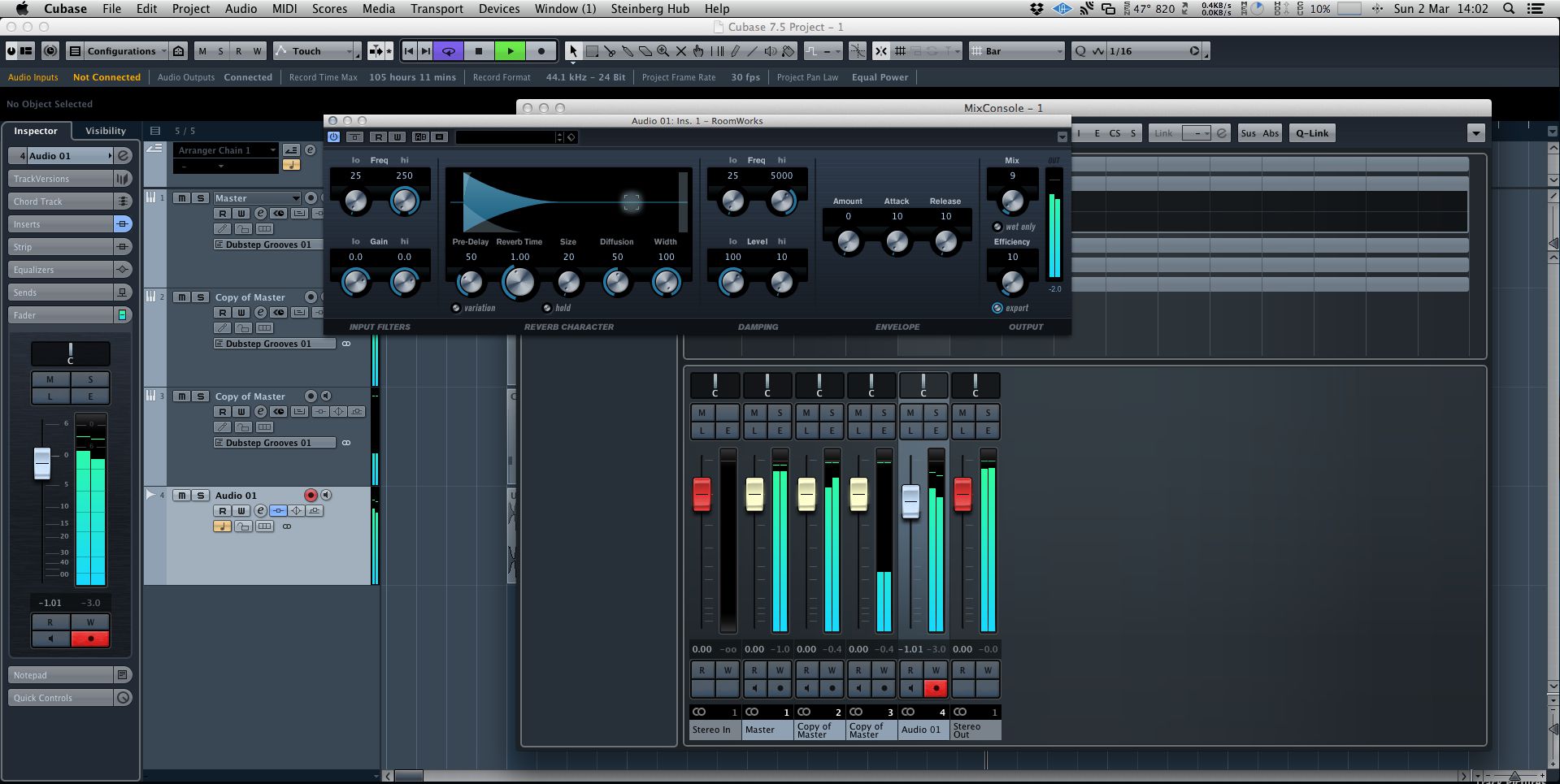The height and width of the screenshot is (784, 1560).
Task: Open the Quick Controls inspector section
Action: coord(61,698)
